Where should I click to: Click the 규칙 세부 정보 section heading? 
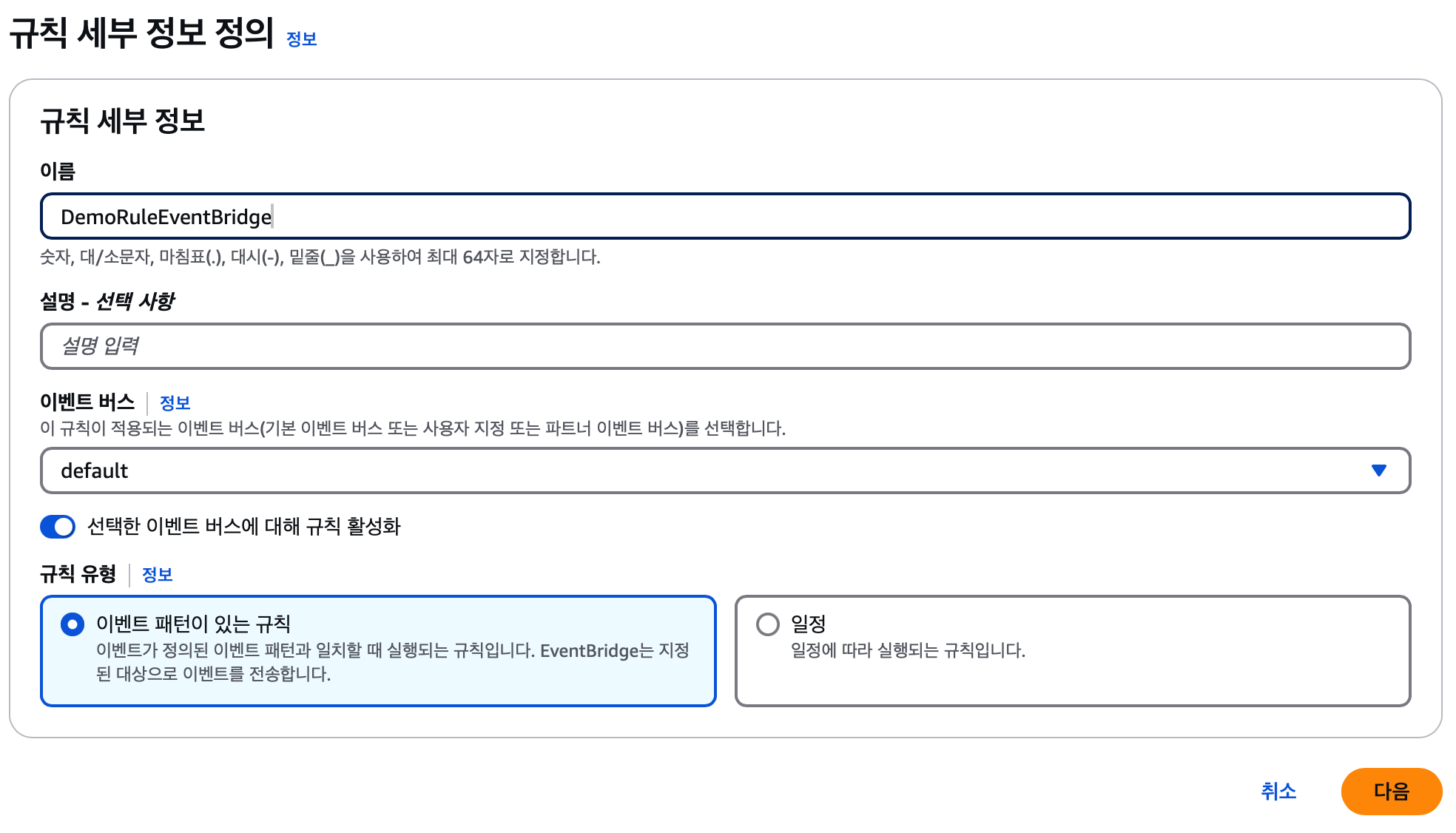[x=123, y=121]
